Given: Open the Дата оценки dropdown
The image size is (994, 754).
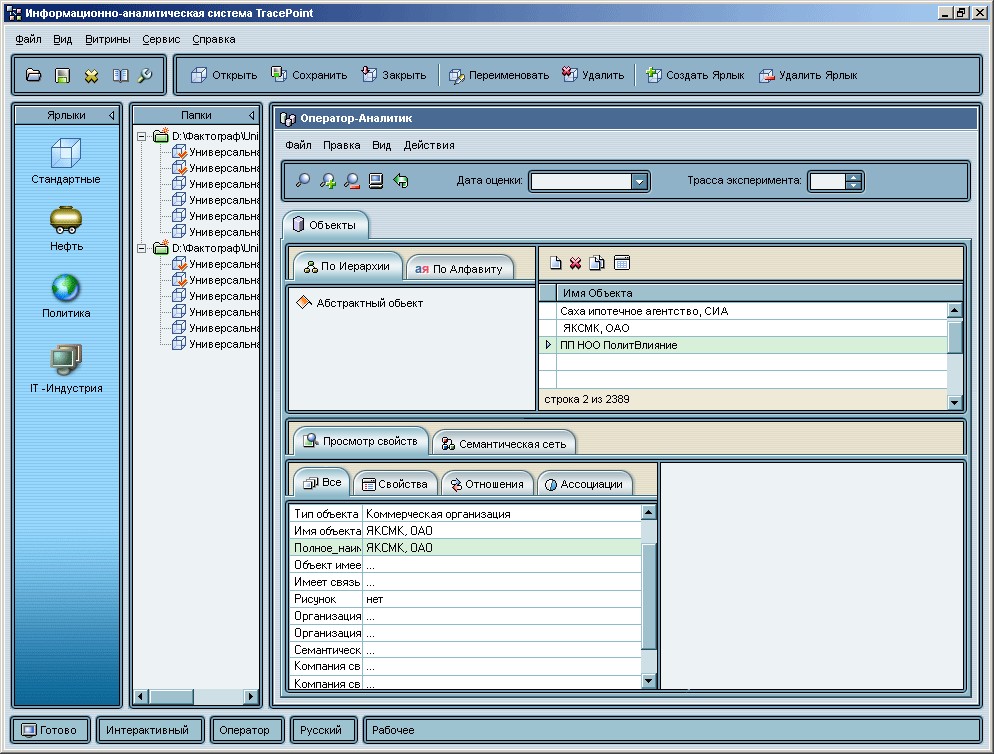Looking at the screenshot, I should 639,182.
